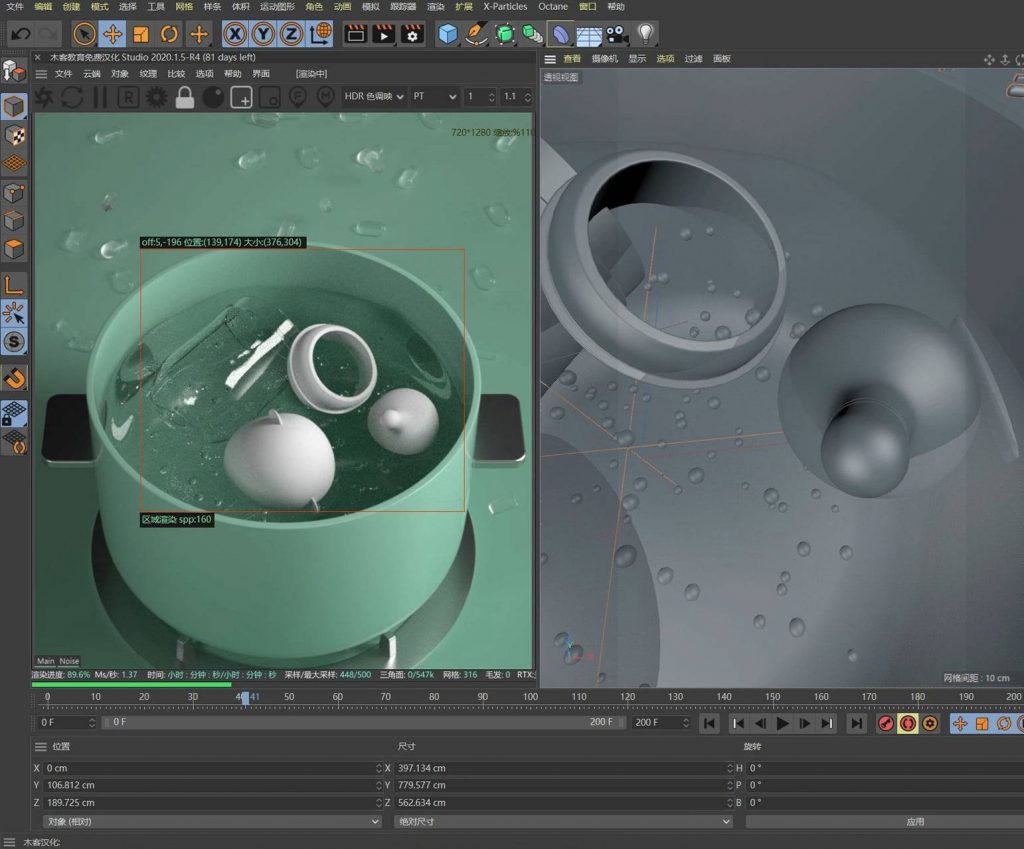This screenshot has height=849, width=1024.
Task: Select the Rotate tool
Action: click(168, 33)
